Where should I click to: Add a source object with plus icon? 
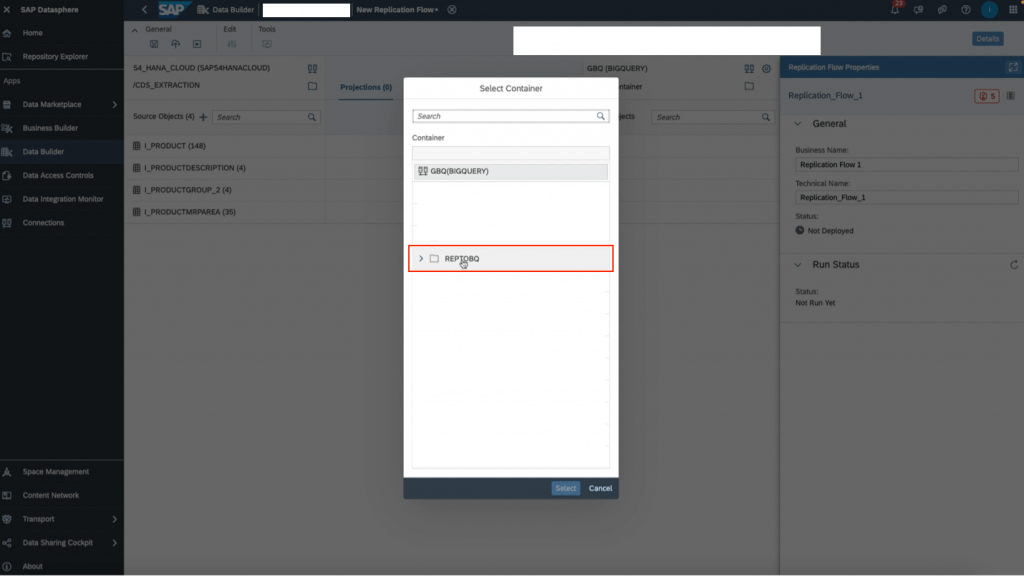pos(203,117)
